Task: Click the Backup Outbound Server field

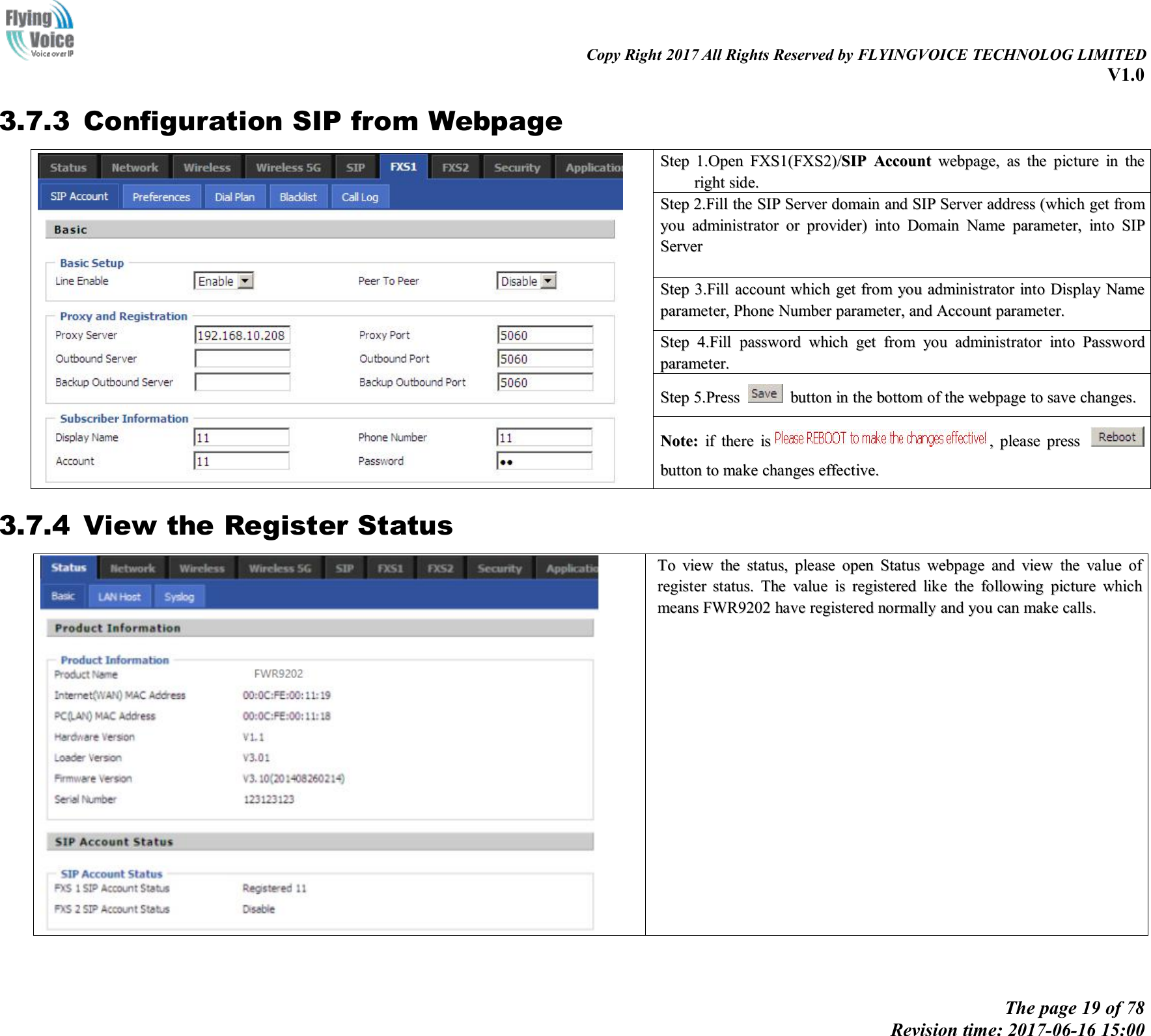Action: coord(242,382)
